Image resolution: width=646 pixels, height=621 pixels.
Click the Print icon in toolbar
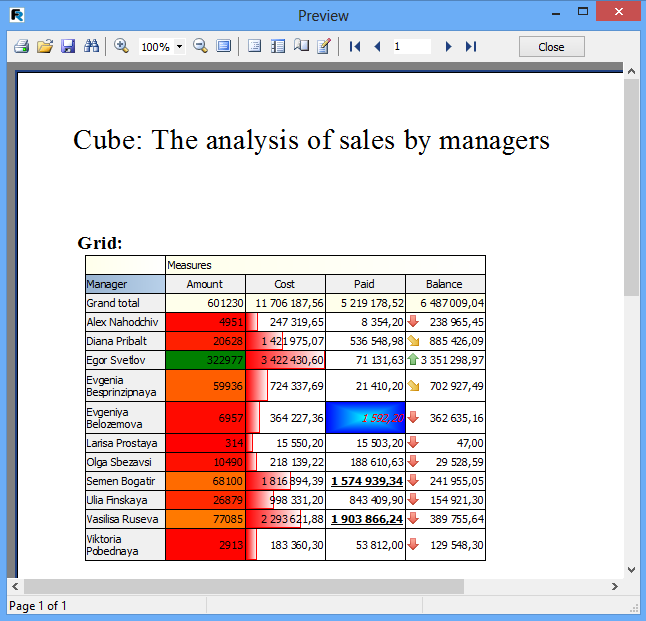tap(21, 47)
